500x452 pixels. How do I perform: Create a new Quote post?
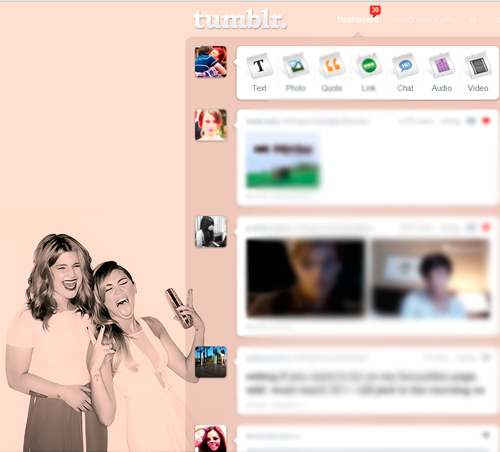click(x=332, y=72)
